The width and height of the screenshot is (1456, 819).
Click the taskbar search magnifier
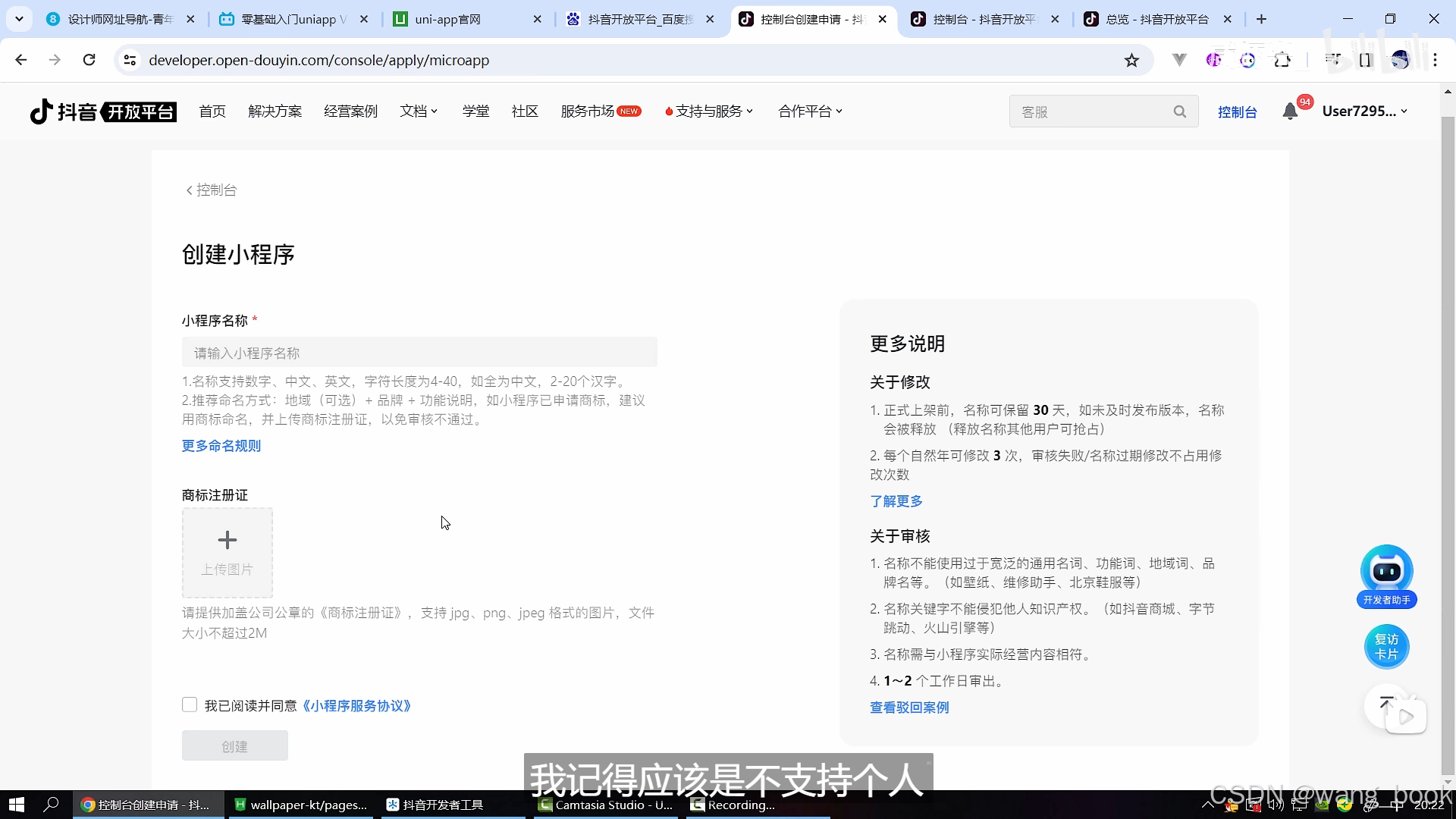click(52, 805)
